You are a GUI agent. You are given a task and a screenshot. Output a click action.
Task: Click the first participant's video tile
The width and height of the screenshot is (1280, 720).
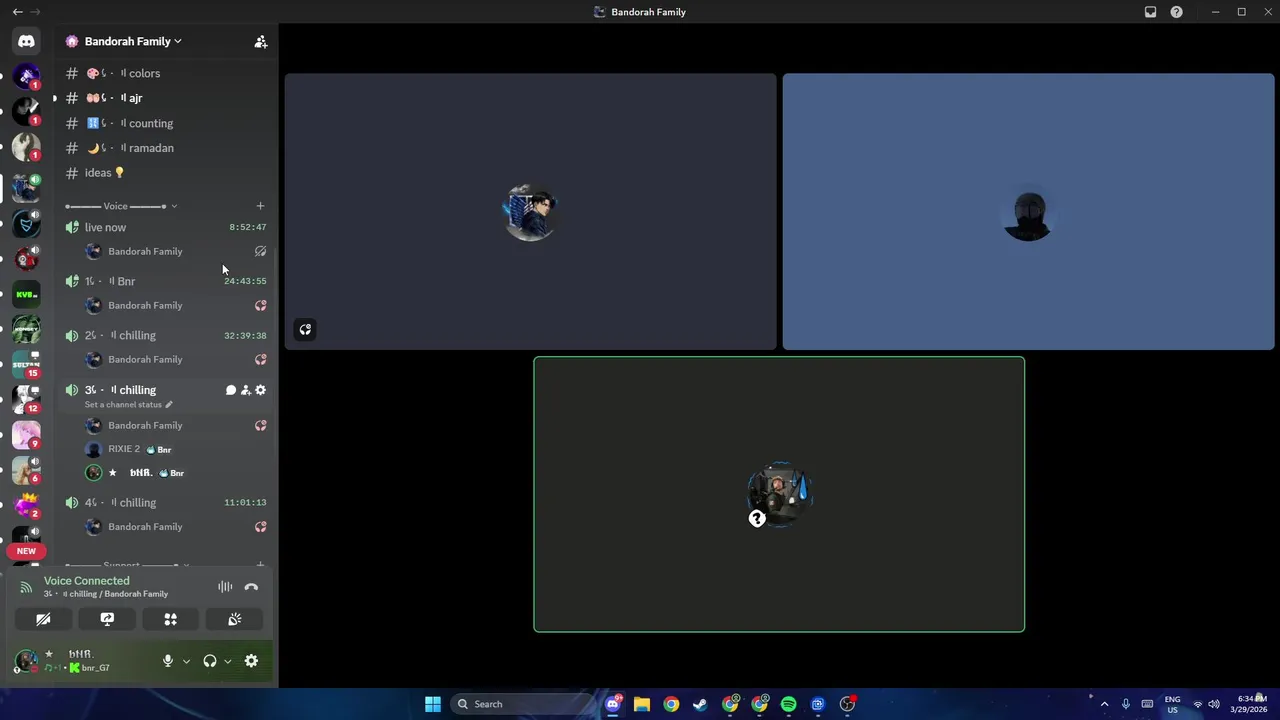(530, 211)
